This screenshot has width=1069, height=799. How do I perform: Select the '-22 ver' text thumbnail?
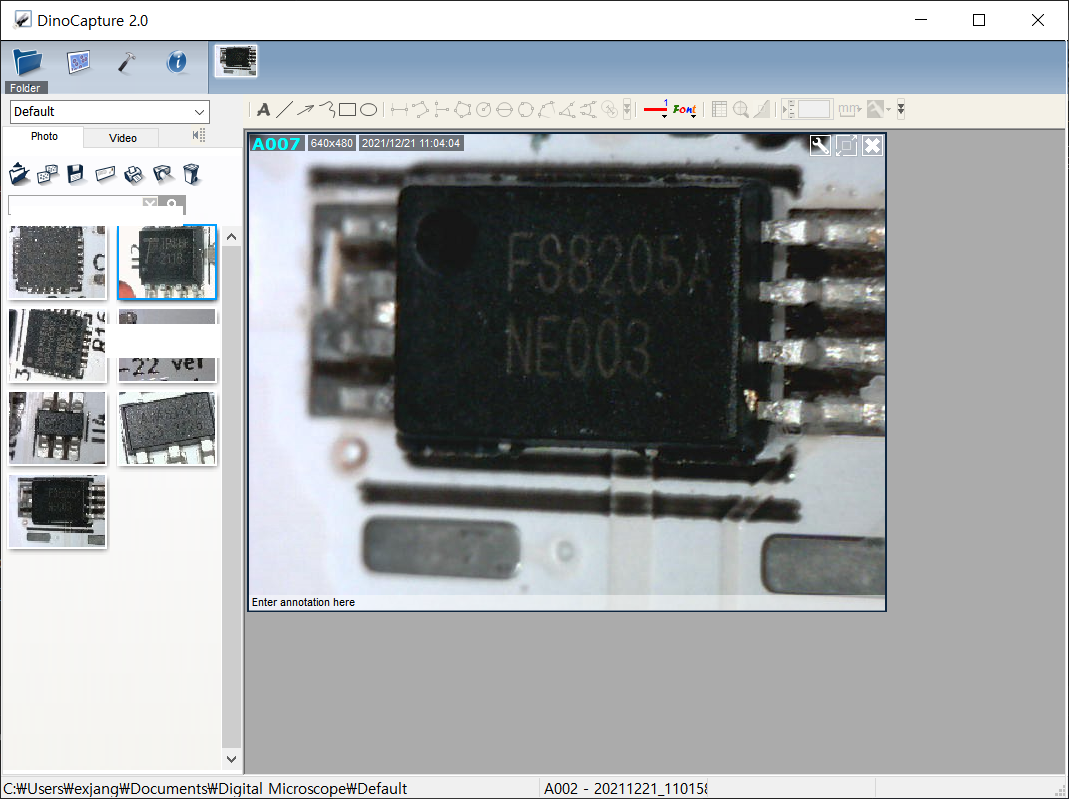167,346
